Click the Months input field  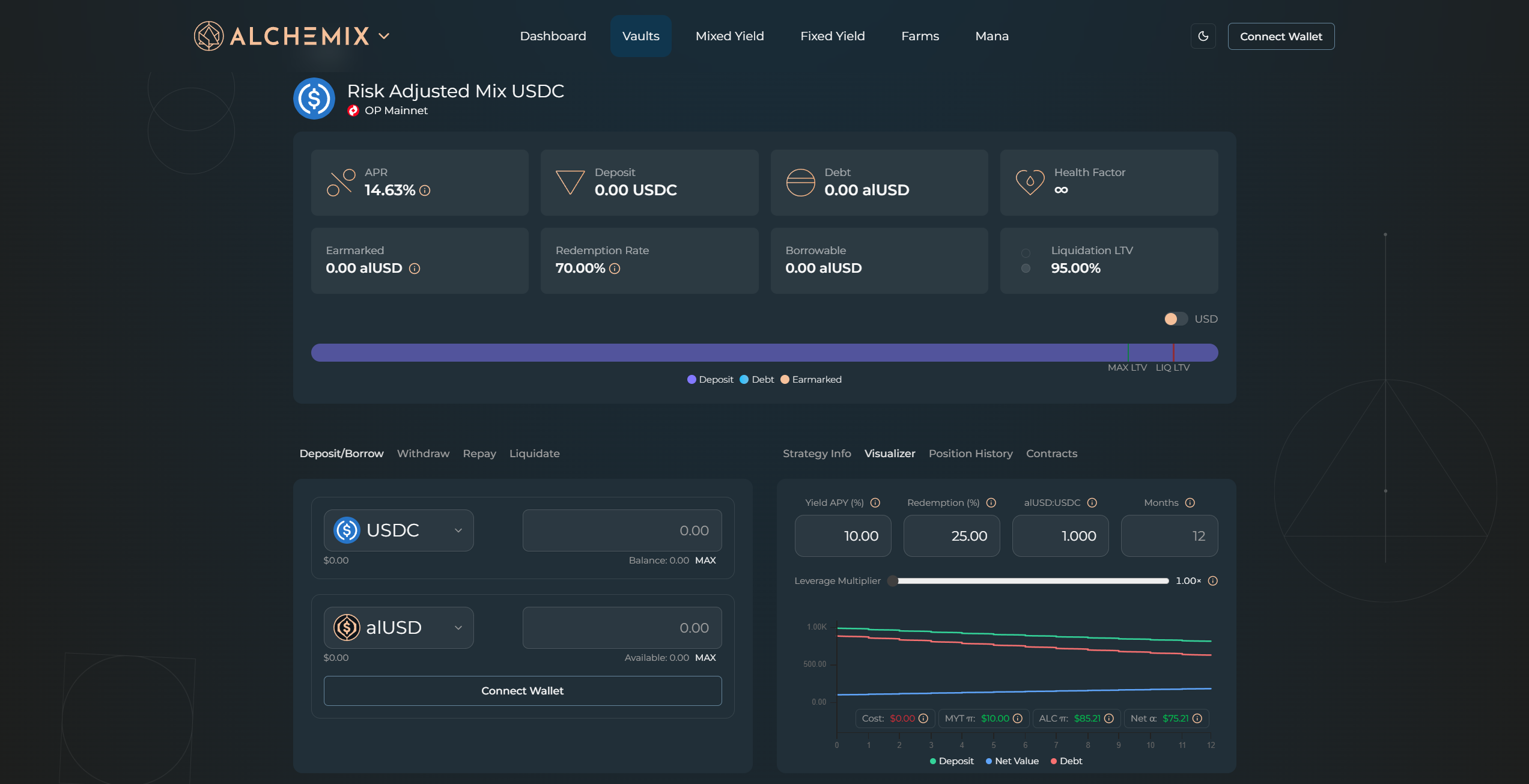[x=1169, y=536]
